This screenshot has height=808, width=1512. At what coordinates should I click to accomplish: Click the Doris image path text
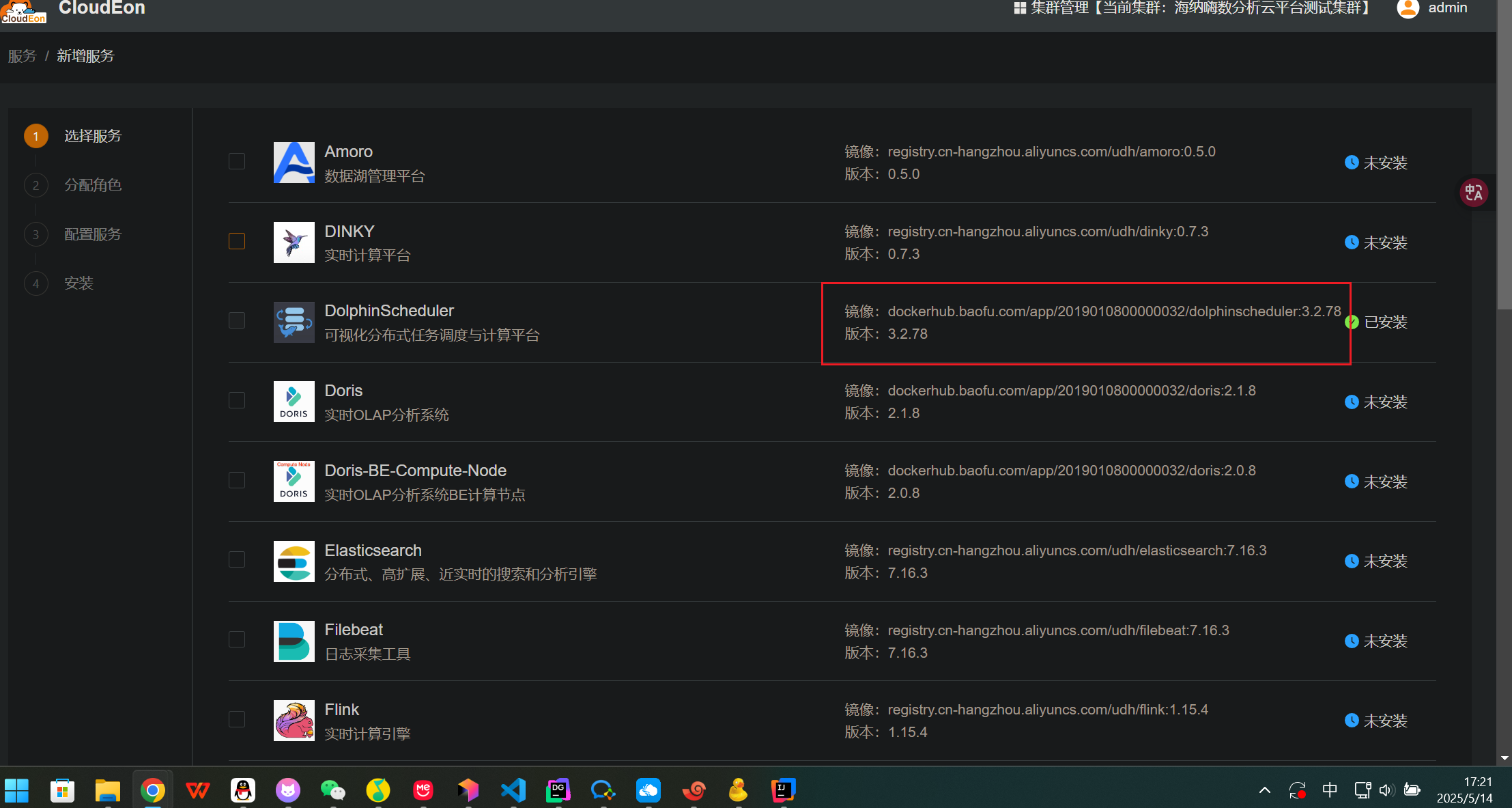(1072, 391)
